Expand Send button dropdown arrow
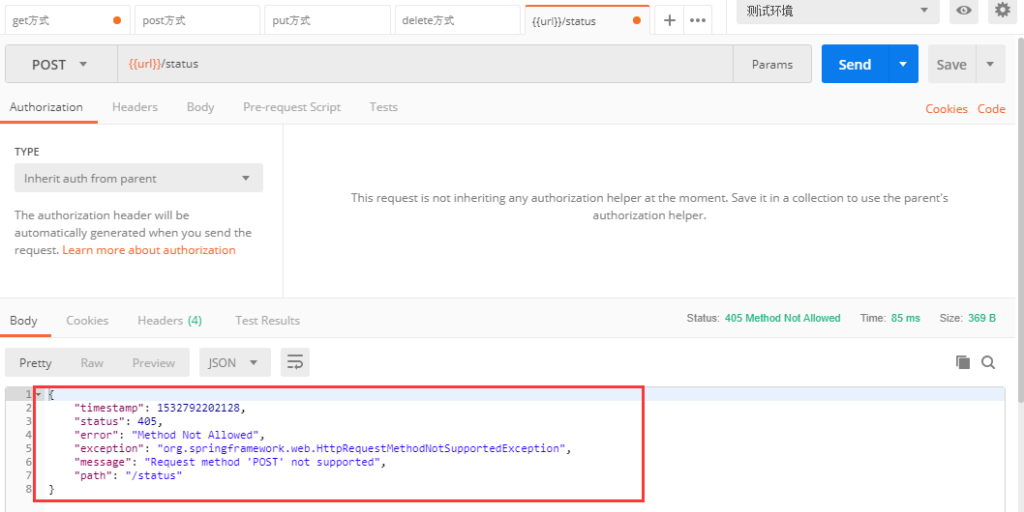Screen dimensions: 1024x512 tap(903, 64)
